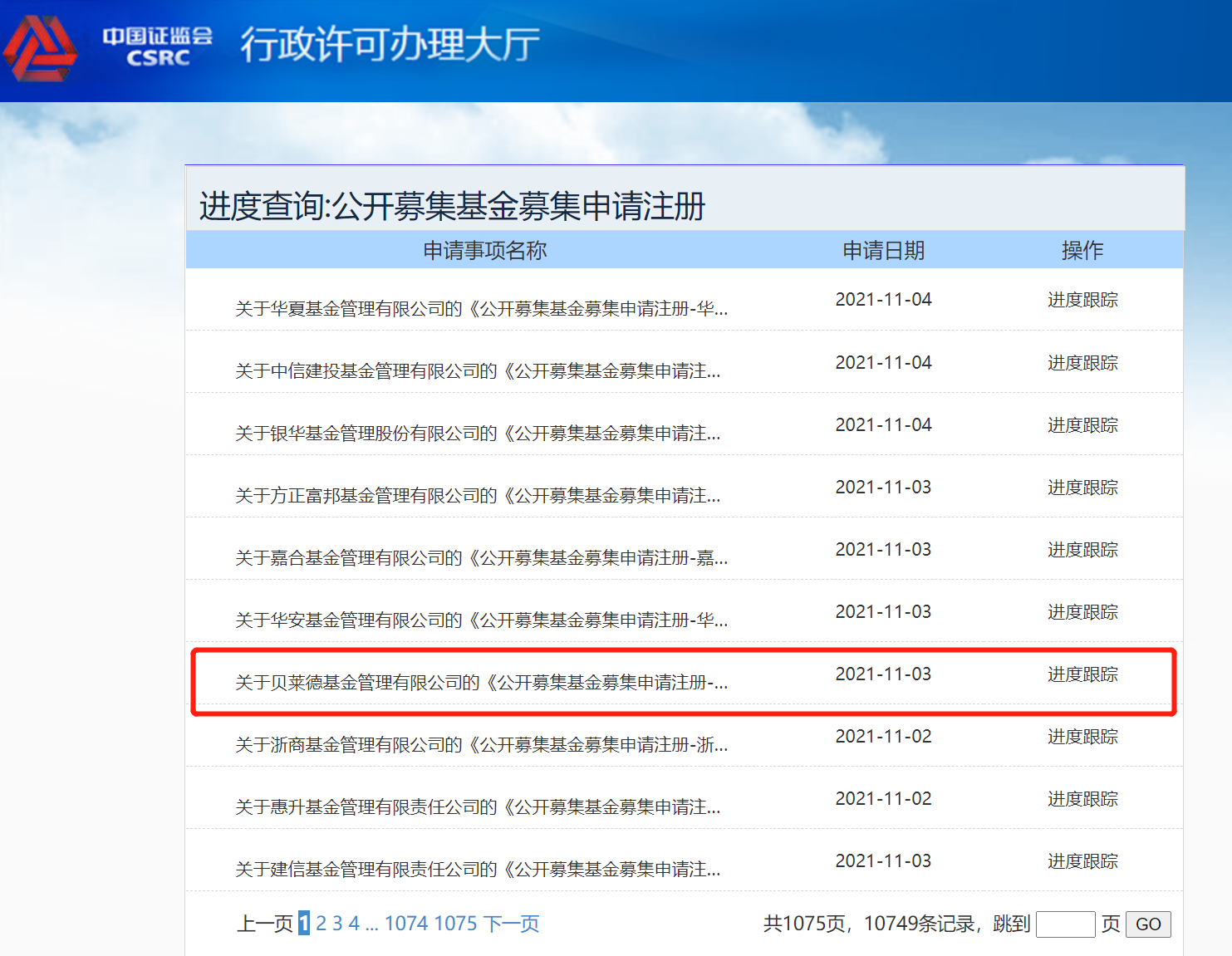Viewport: 1232px width, 956px height.
Task: Click 进度跟踪 for the 华夏基金 row
Action: 1082,300
